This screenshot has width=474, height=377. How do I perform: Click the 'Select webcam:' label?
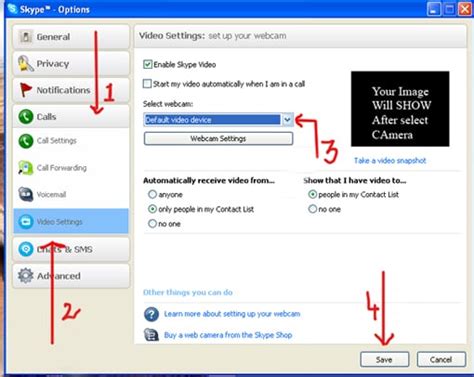click(x=168, y=104)
